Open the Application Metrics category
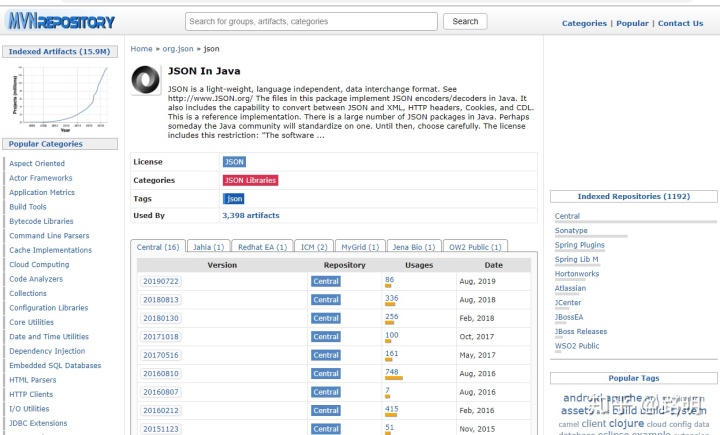720x435 pixels. click(x=42, y=192)
